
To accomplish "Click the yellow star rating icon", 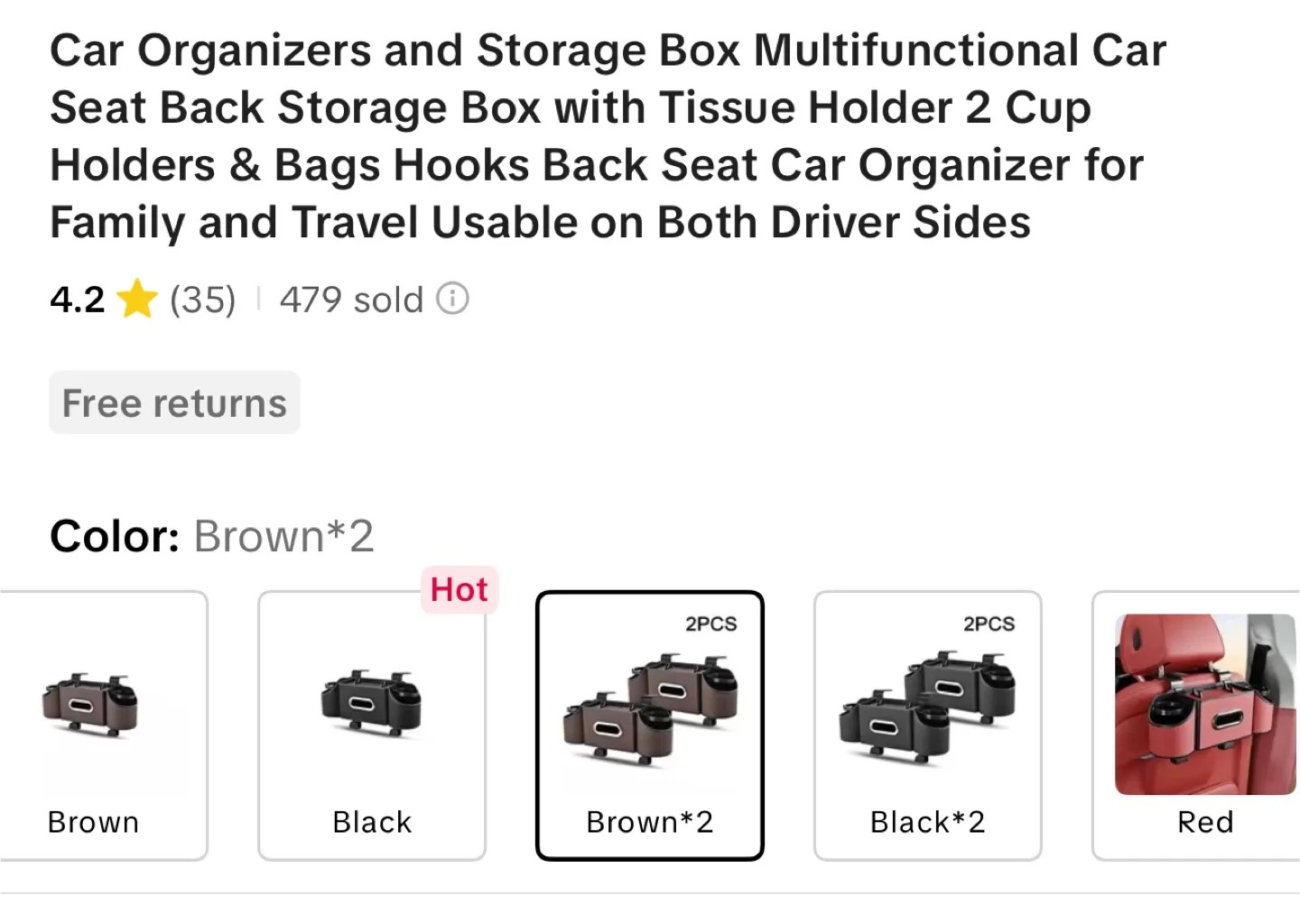I will click(x=137, y=299).
